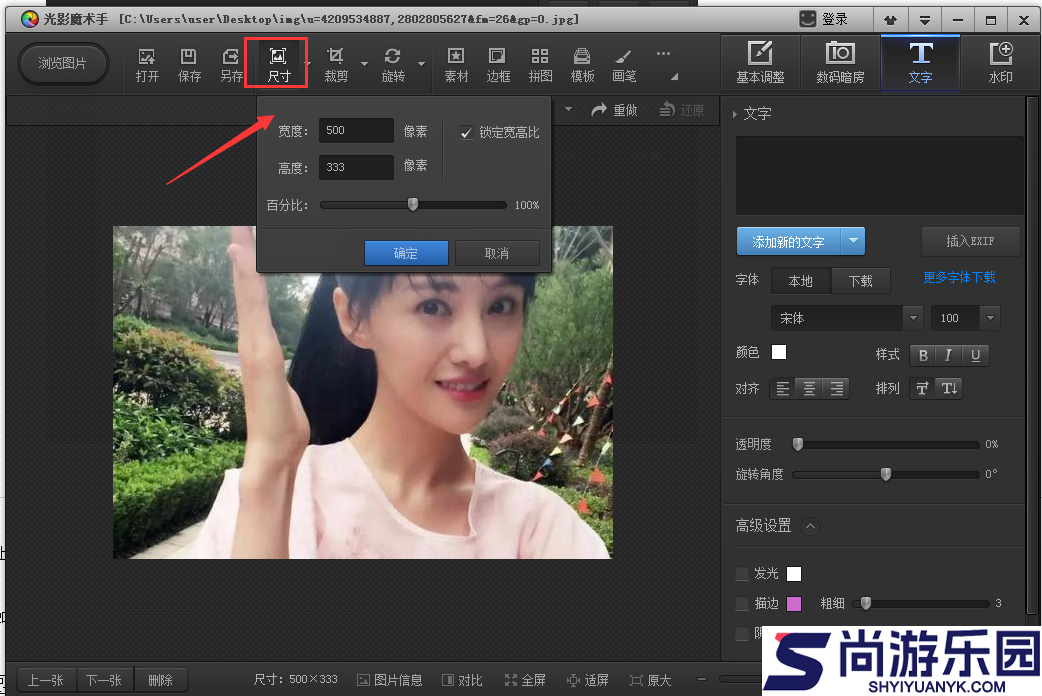Align text to the left
The height and width of the screenshot is (696, 1042).
tap(783, 388)
